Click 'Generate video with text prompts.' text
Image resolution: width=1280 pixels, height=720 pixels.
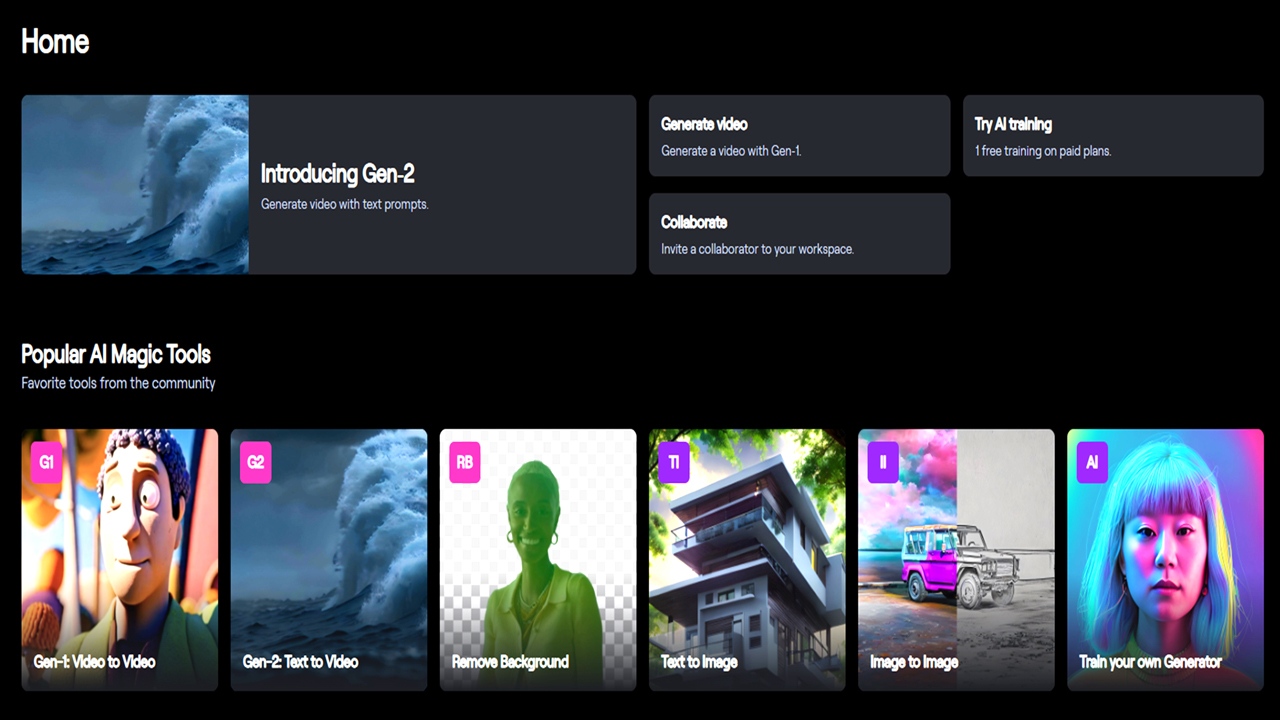[344, 204]
